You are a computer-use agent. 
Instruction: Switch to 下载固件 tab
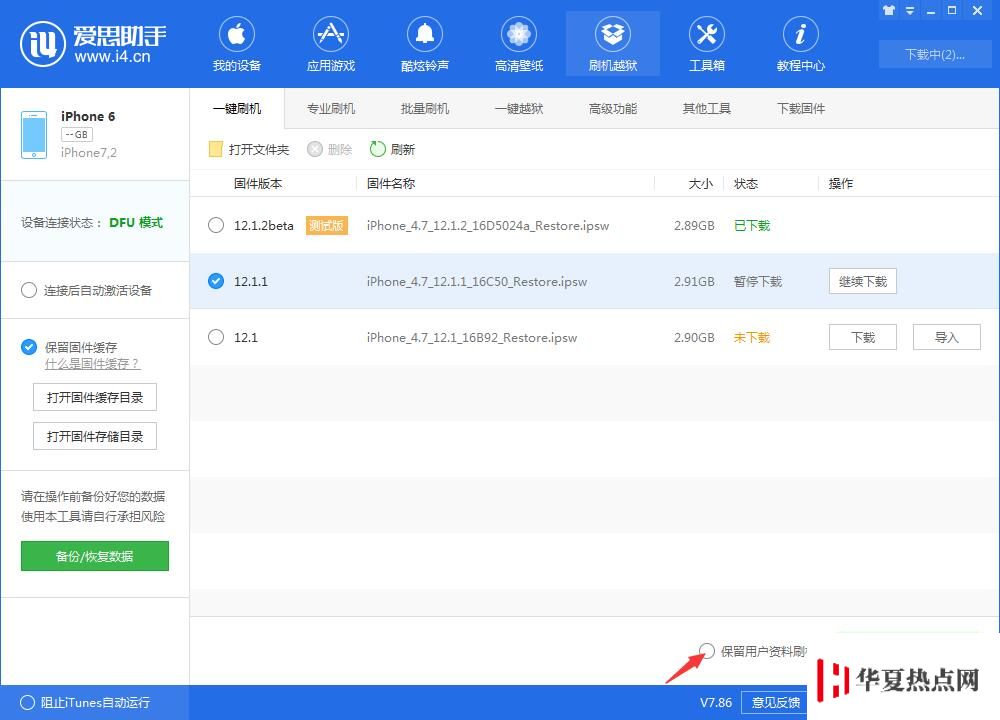[x=801, y=108]
